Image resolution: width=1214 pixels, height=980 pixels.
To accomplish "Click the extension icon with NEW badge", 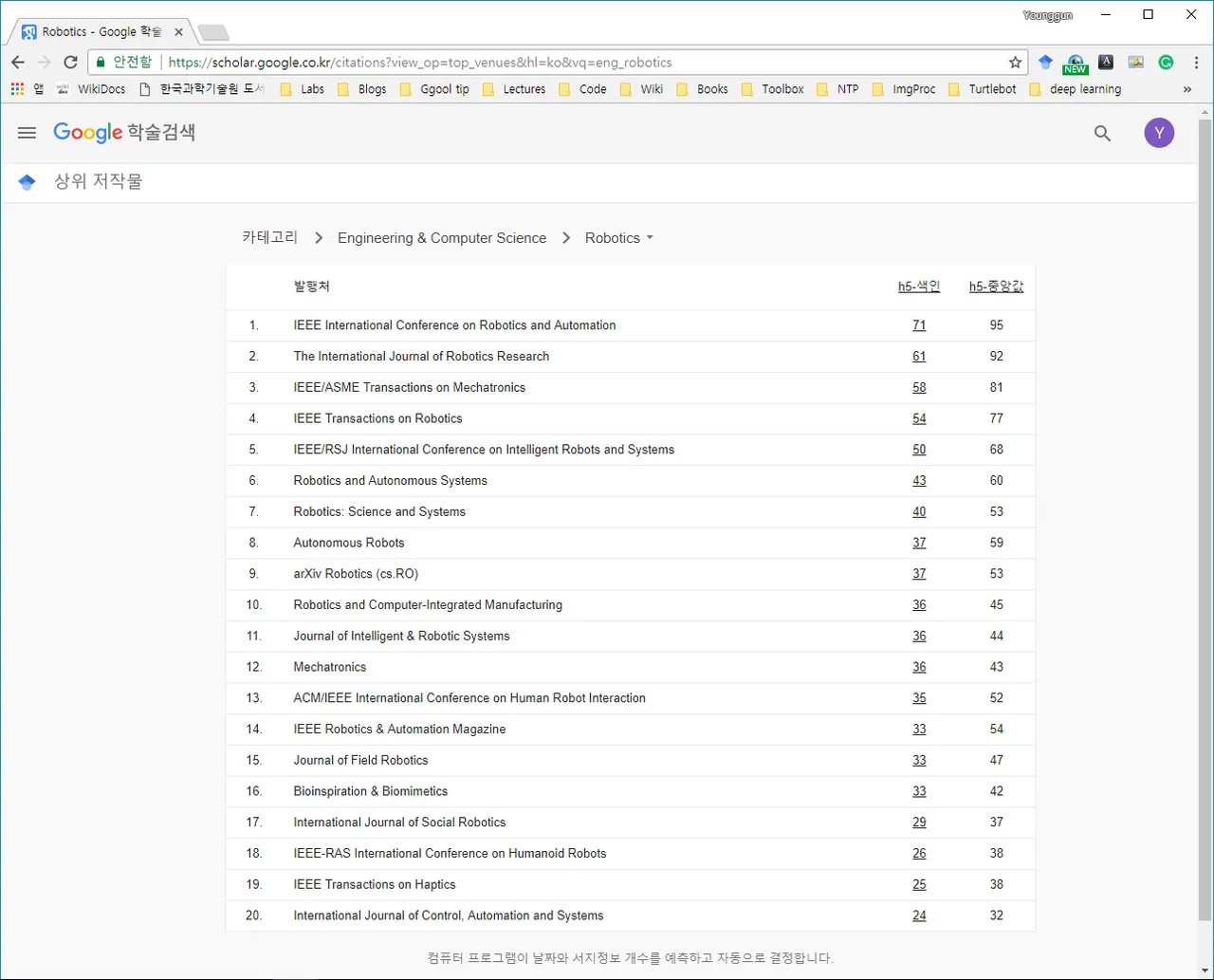I will pyautogui.click(x=1075, y=64).
